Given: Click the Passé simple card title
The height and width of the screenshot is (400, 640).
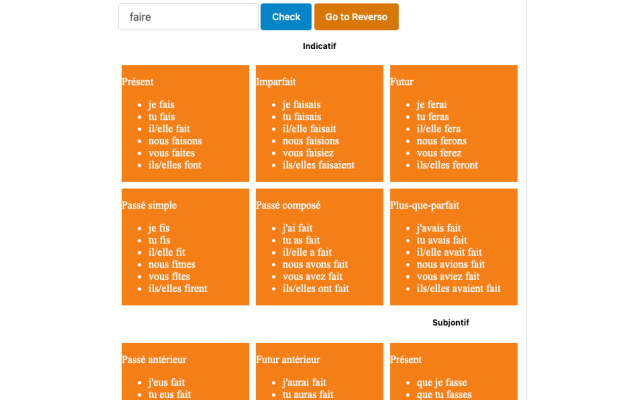Looking at the screenshot, I should click(x=149, y=205).
